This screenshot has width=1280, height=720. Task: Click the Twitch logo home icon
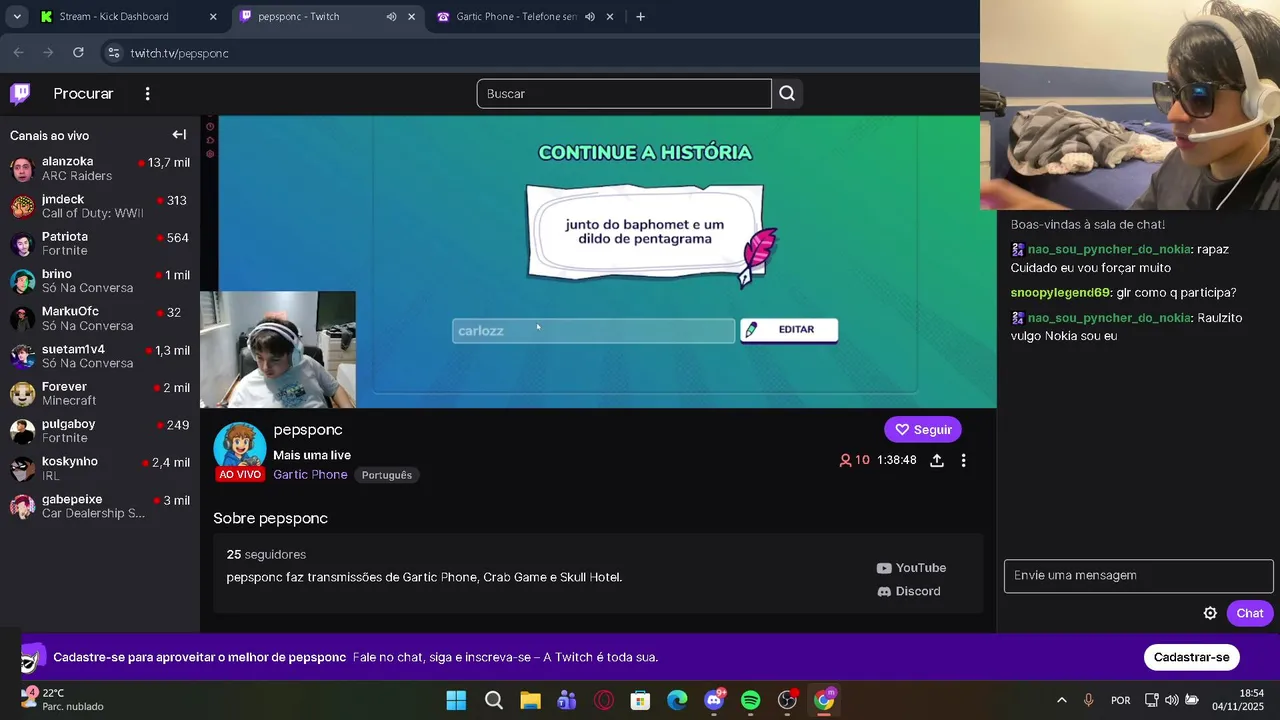pos(20,94)
